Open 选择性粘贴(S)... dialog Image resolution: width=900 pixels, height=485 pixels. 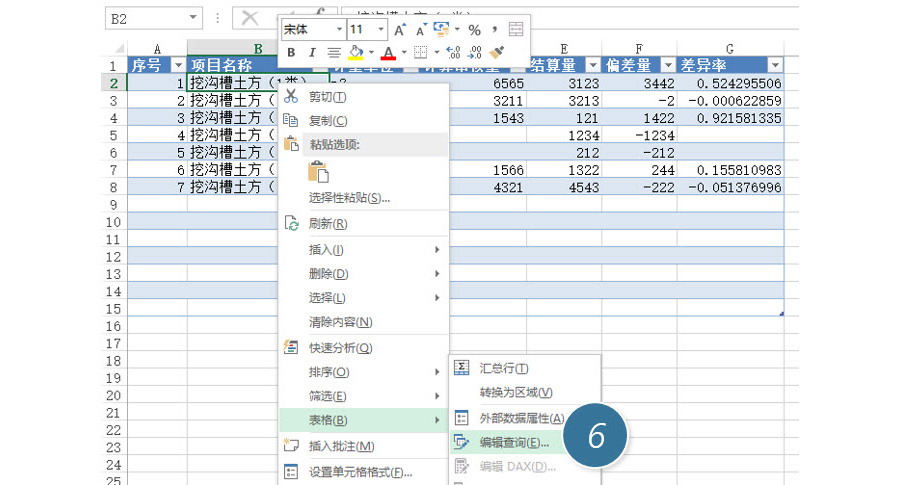[x=363, y=198]
